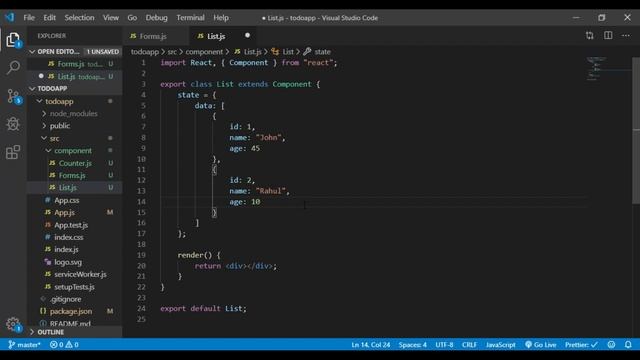
Task: Open App.css in the explorer
Action: tap(67, 200)
